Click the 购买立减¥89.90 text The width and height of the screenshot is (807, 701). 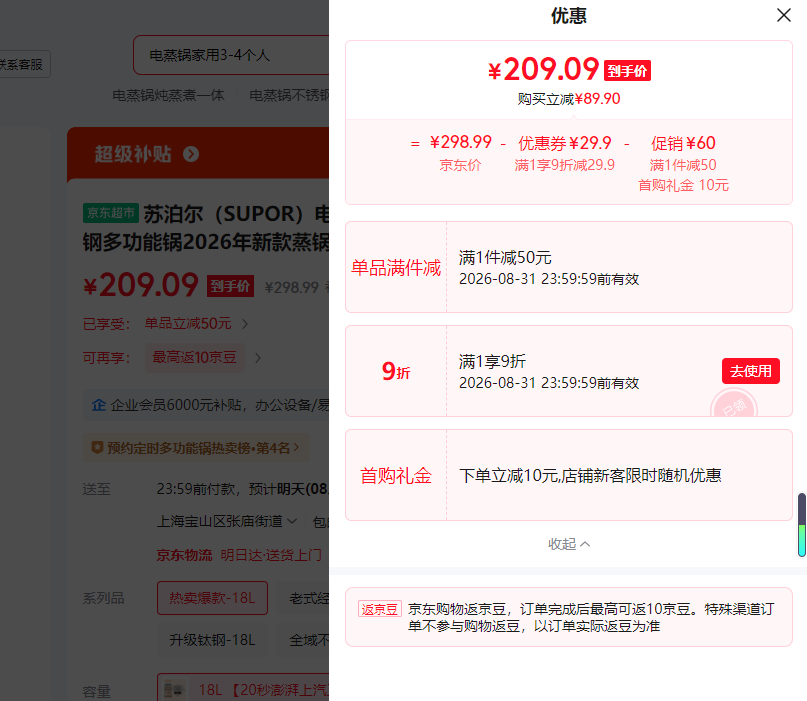569,98
